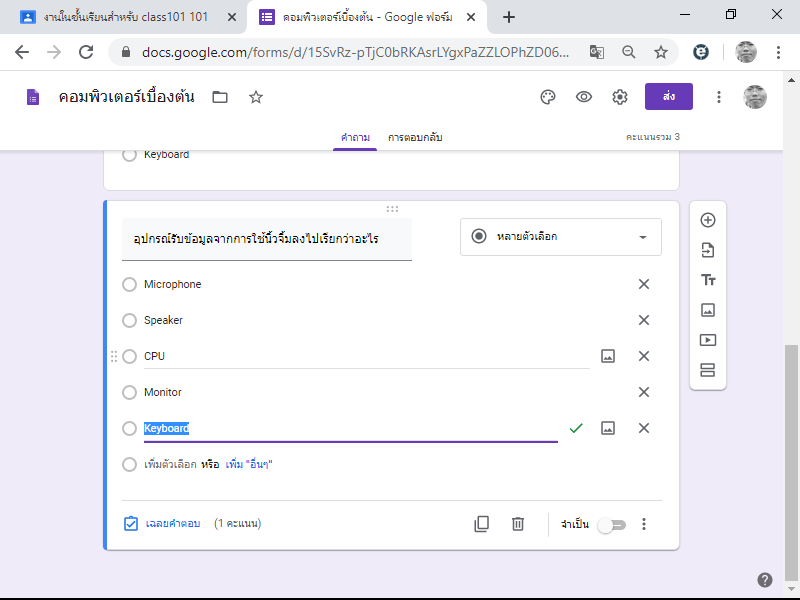Duplicate the question with copy icon
The width and height of the screenshot is (800, 600).
click(x=481, y=524)
